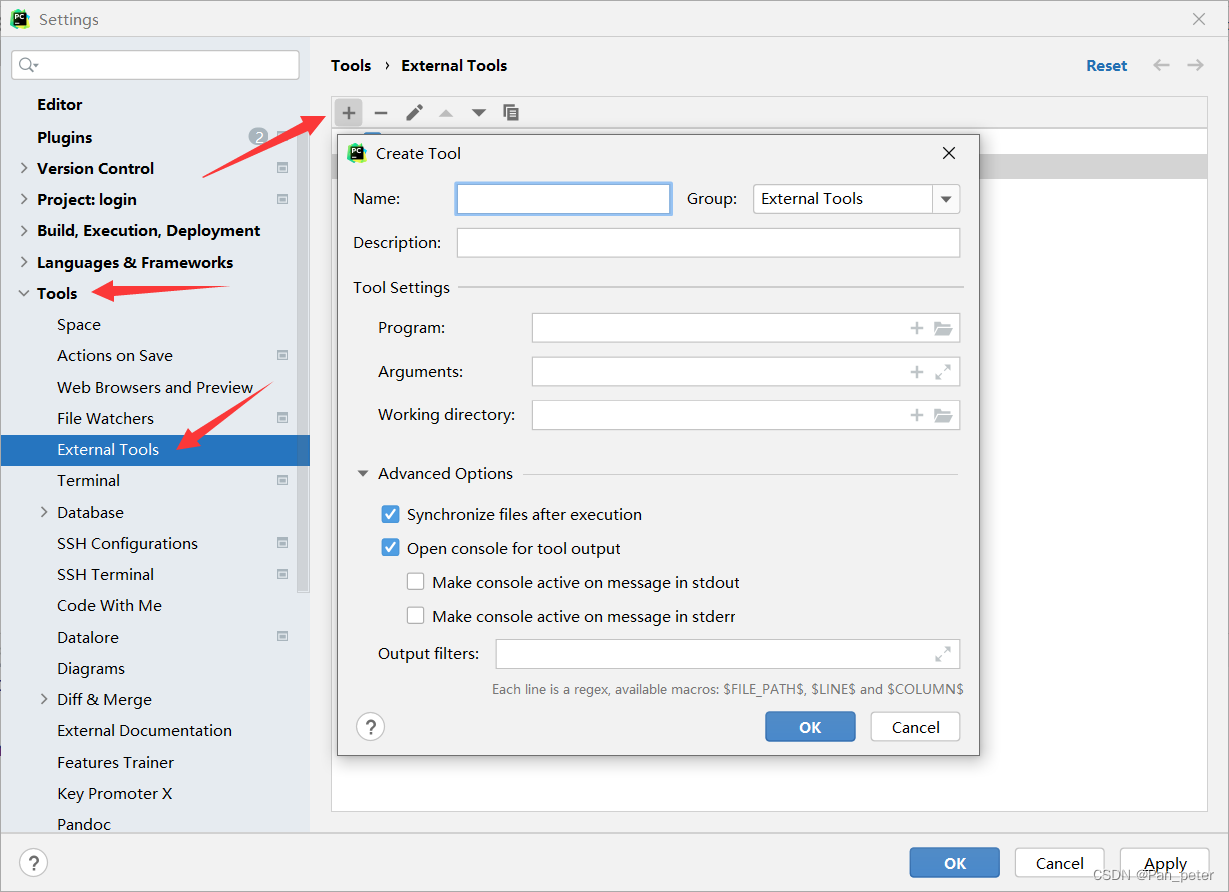This screenshot has height=892, width=1229.
Task: Uncheck Synchronize files after execution
Action: click(391, 515)
